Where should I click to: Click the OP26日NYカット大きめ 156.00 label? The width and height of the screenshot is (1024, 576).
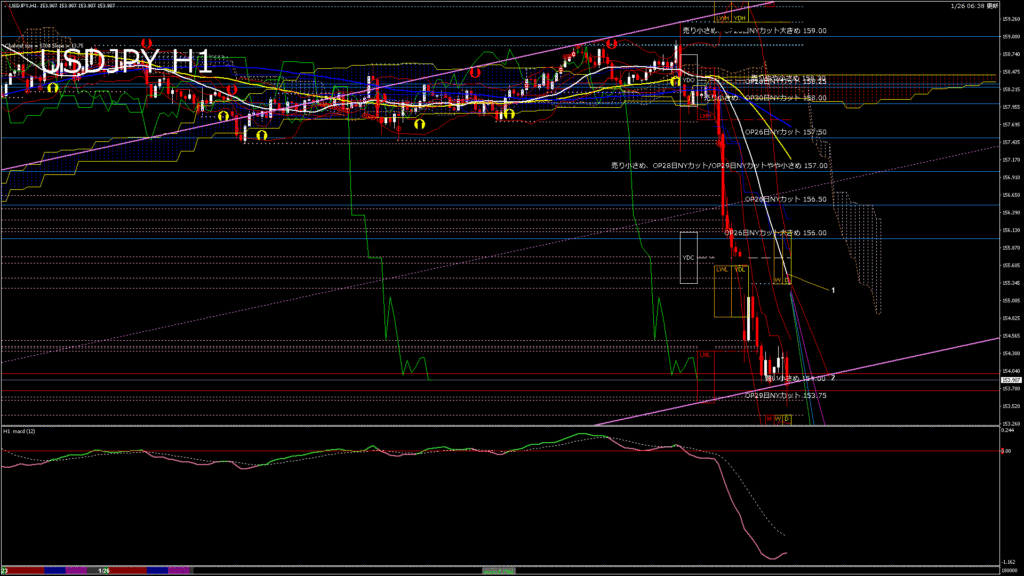click(x=775, y=232)
